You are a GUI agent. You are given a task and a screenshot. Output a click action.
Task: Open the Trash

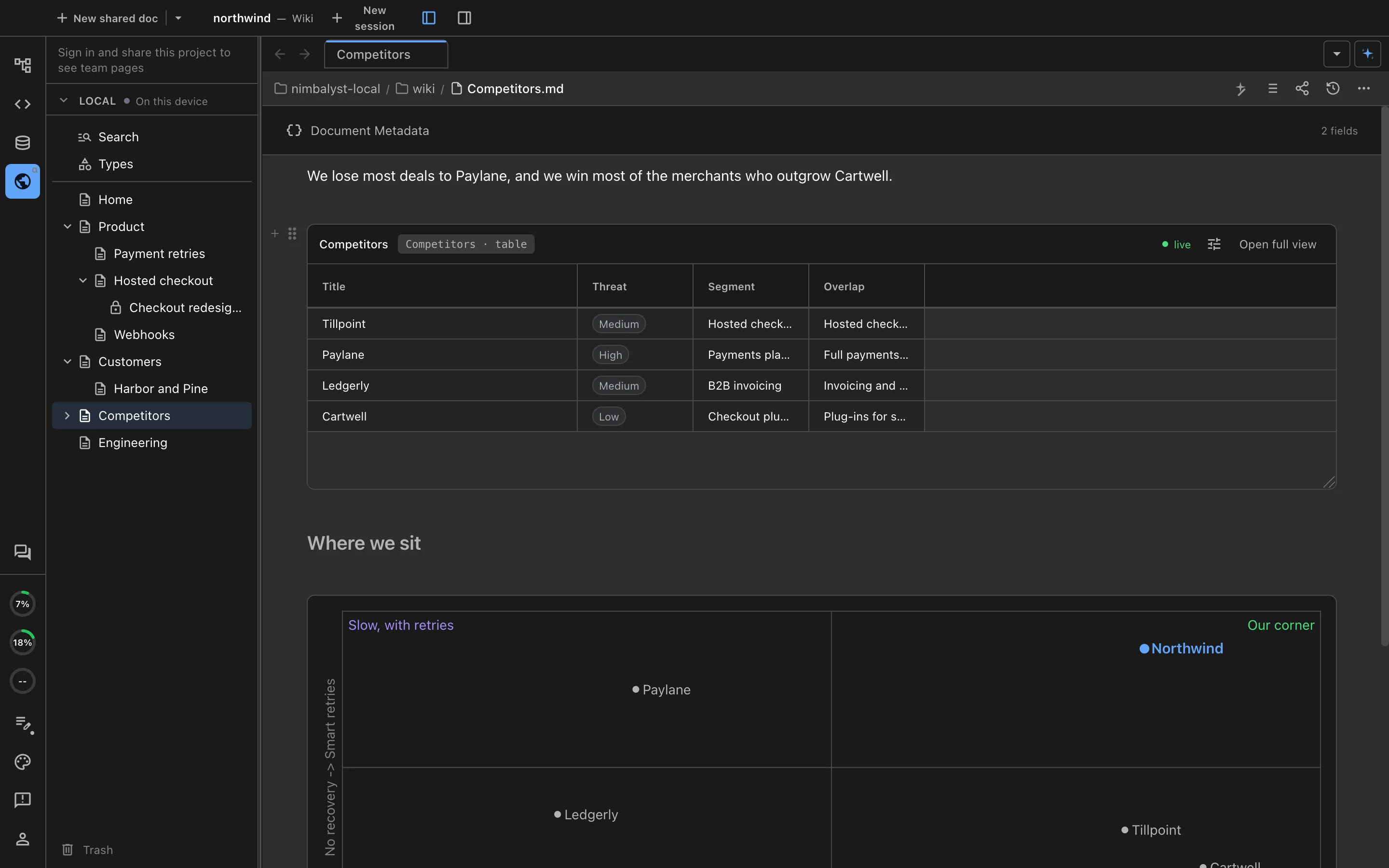[x=87, y=850]
